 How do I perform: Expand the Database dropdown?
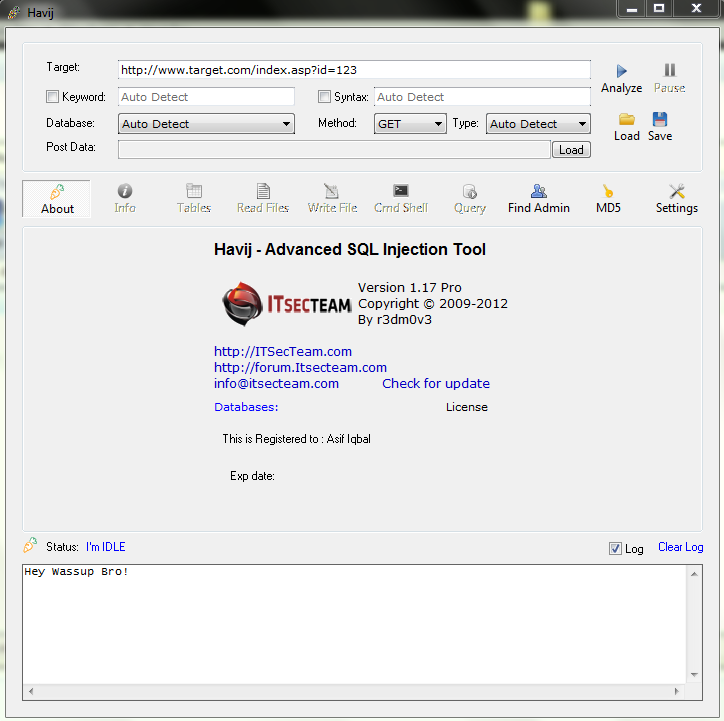[206, 124]
